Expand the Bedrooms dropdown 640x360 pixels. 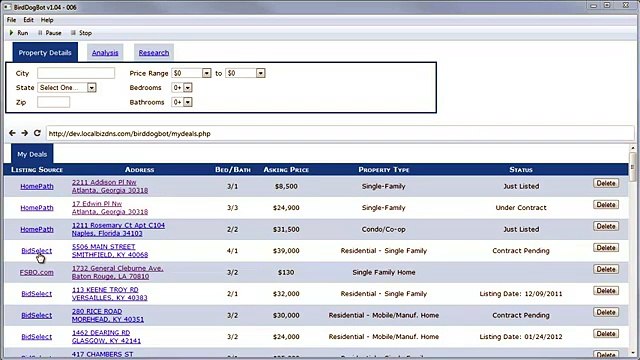pyautogui.click(x=182, y=87)
